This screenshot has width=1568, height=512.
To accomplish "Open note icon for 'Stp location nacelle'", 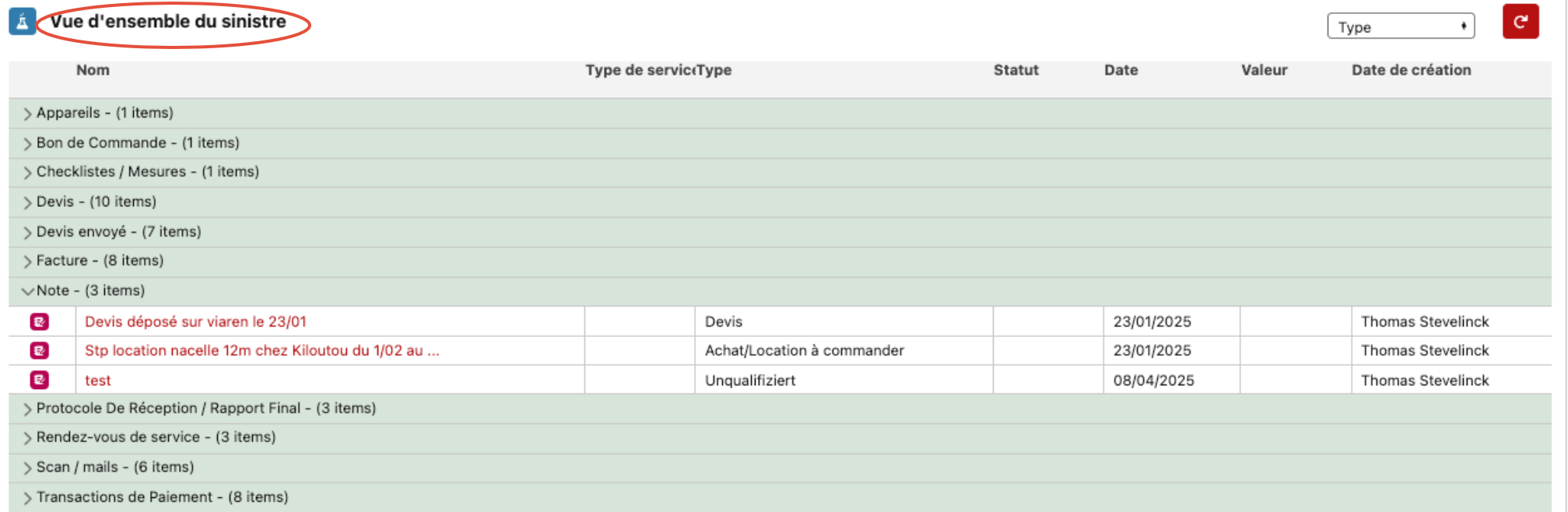I will pos(40,351).
